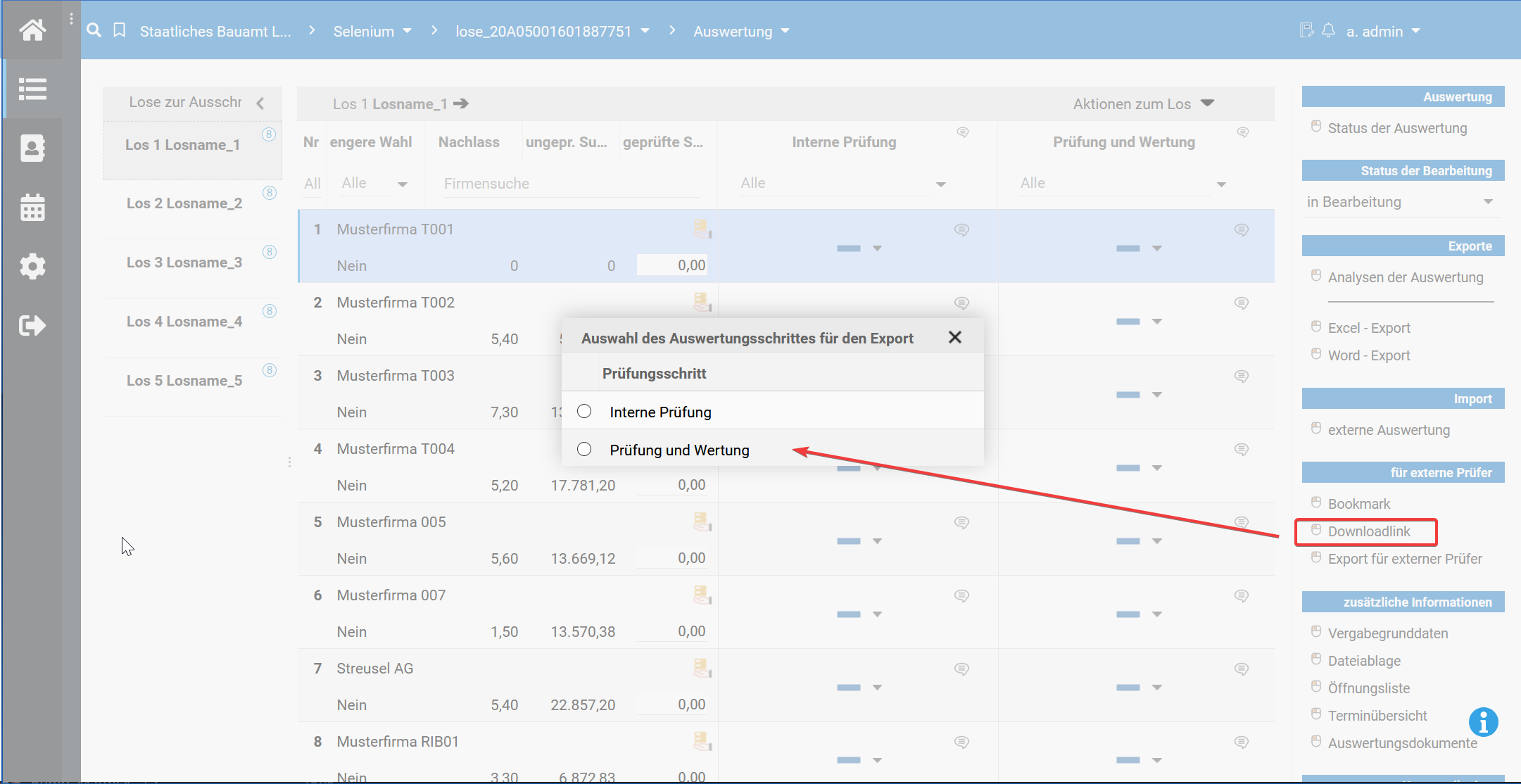Click Staatliches Bauamt breadcrumb
Viewport: 1521px width, 784px height.
pos(215,31)
